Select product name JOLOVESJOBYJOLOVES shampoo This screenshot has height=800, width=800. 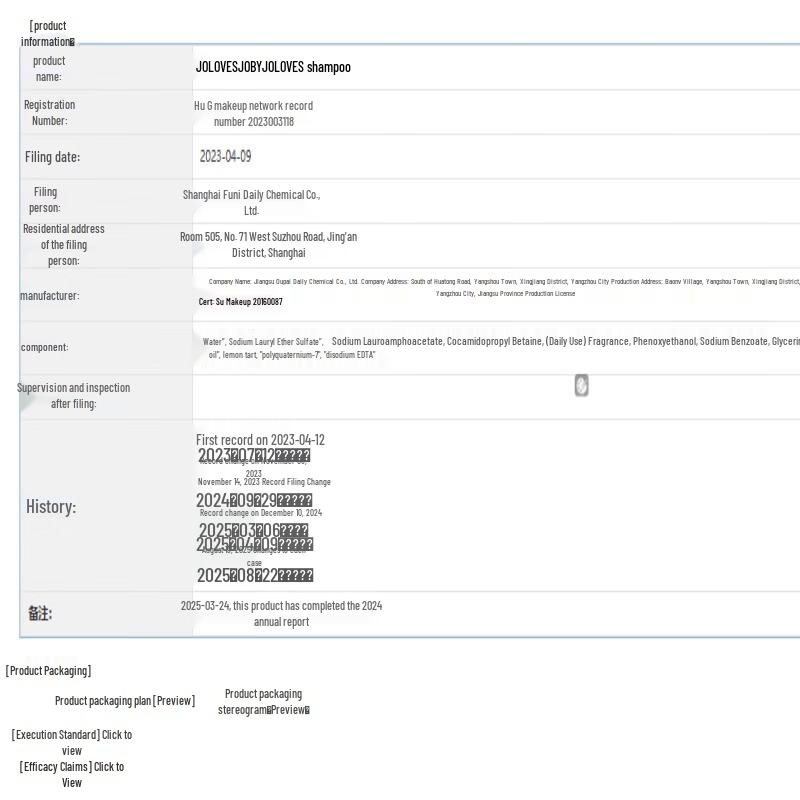(x=273, y=67)
